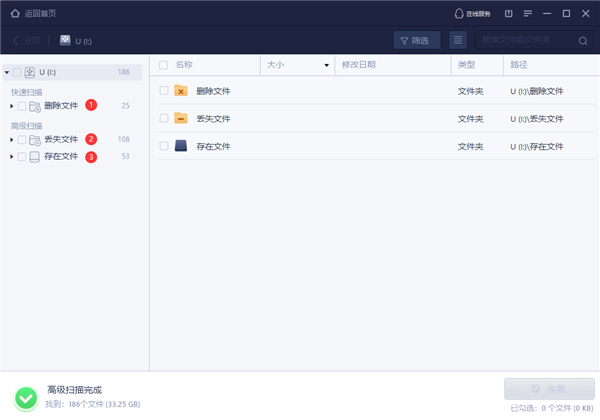The height and width of the screenshot is (420, 600).
Task: Tick the 丢失文件 checkbox in tree
Action: [22, 140]
